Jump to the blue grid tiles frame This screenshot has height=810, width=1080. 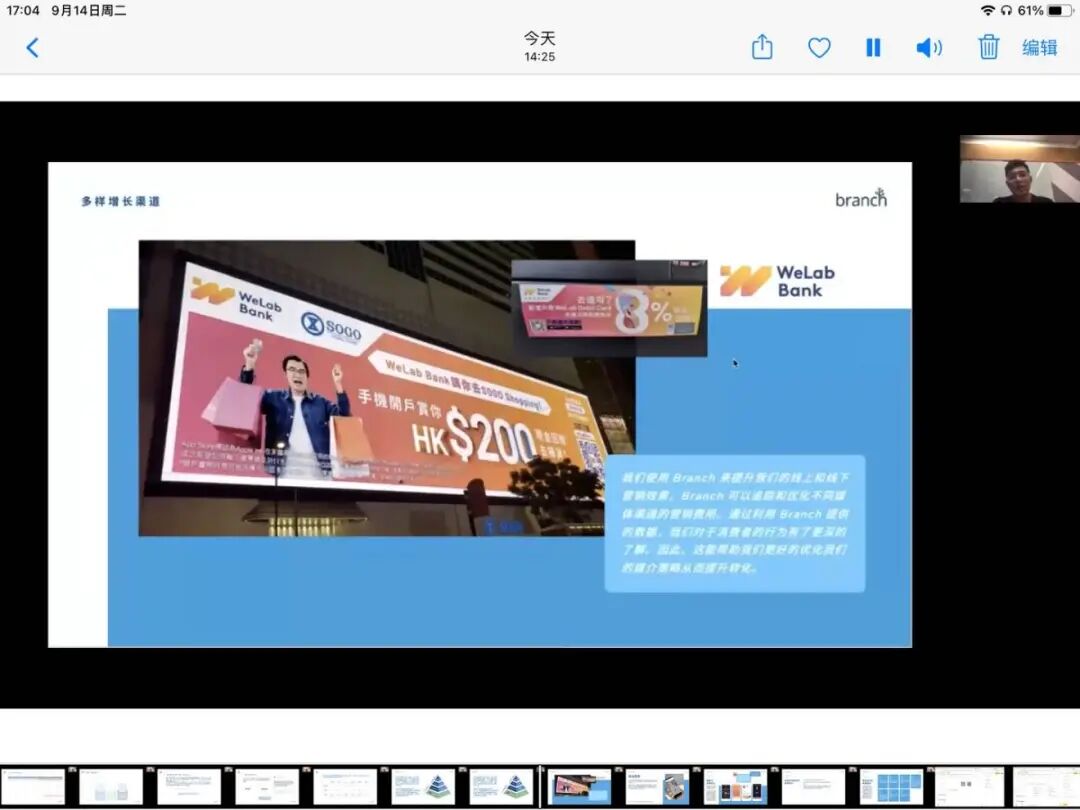(891, 787)
